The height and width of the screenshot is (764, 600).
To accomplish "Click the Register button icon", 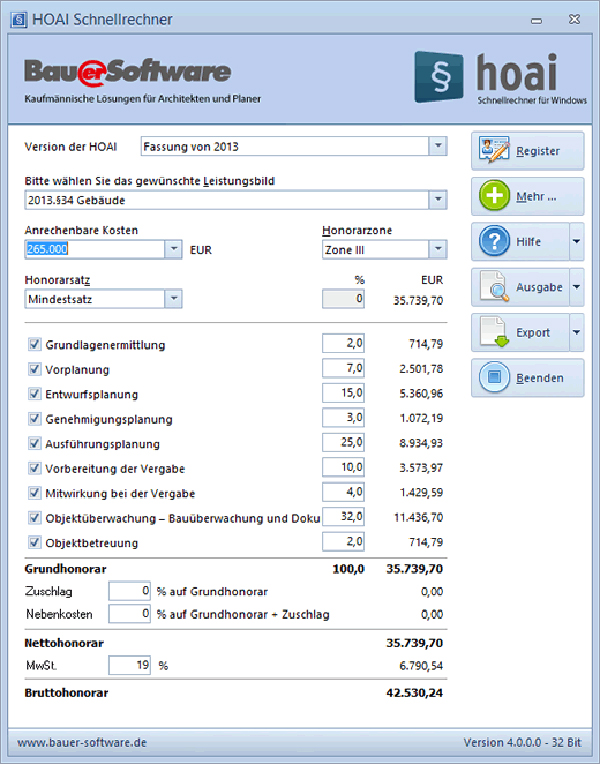I will (494, 151).
